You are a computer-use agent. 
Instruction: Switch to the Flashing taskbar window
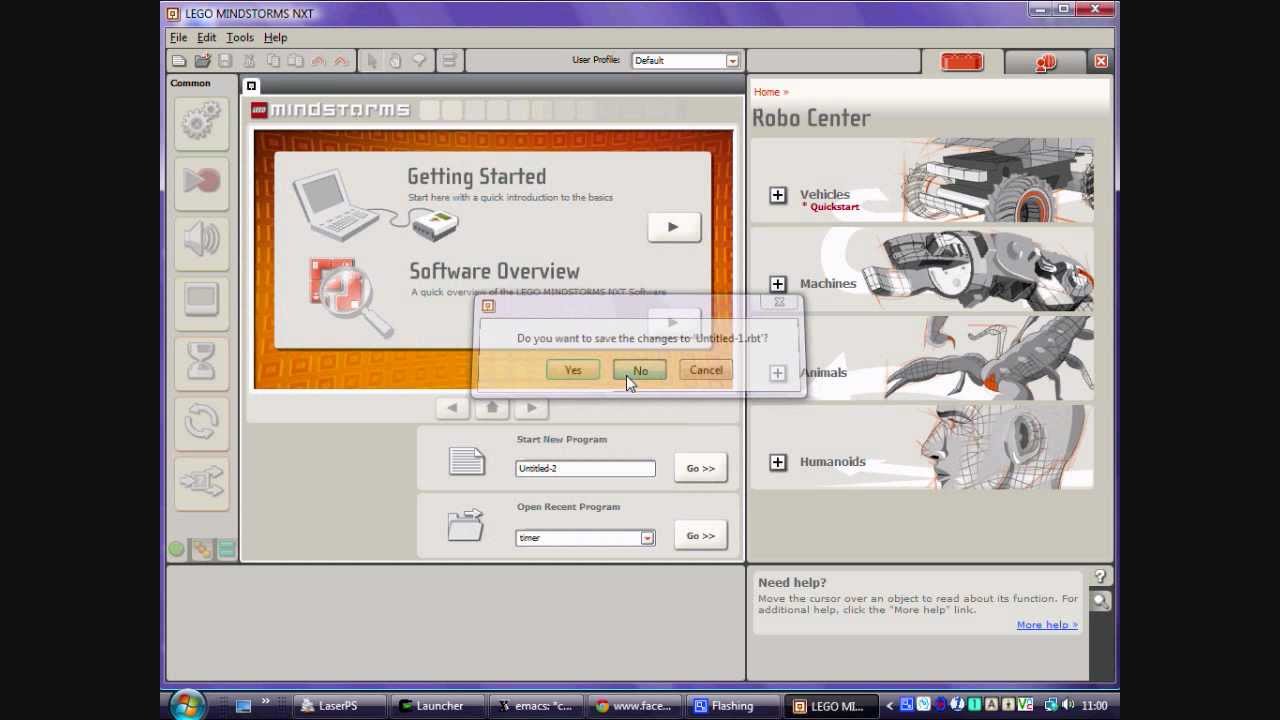coord(733,706)
